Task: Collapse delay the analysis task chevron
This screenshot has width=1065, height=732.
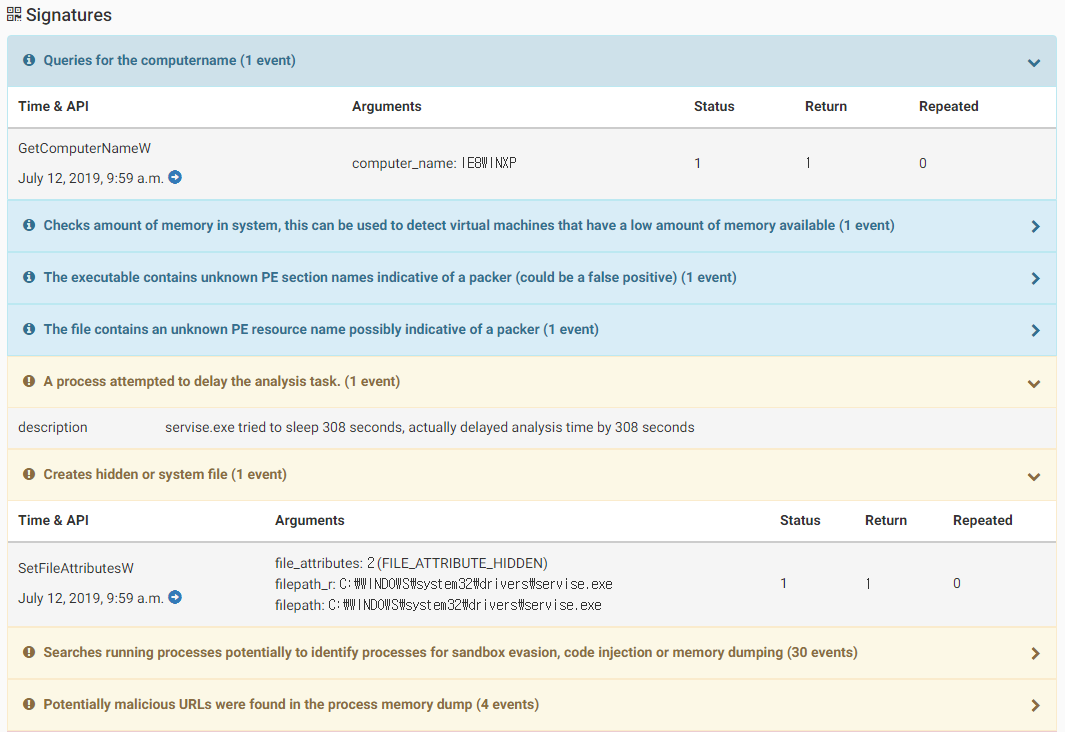Action: [1034, 384]
